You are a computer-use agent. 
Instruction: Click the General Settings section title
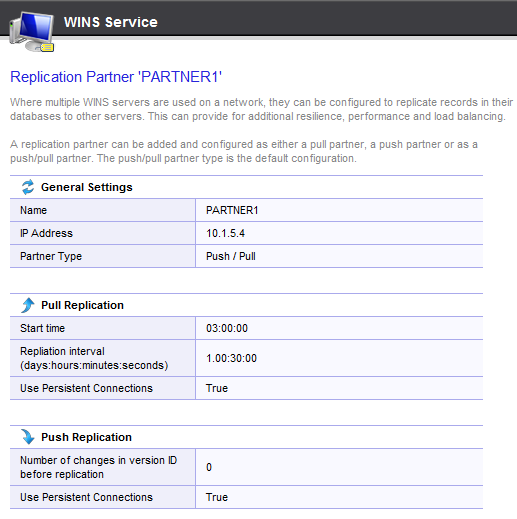tap(87, 187)
